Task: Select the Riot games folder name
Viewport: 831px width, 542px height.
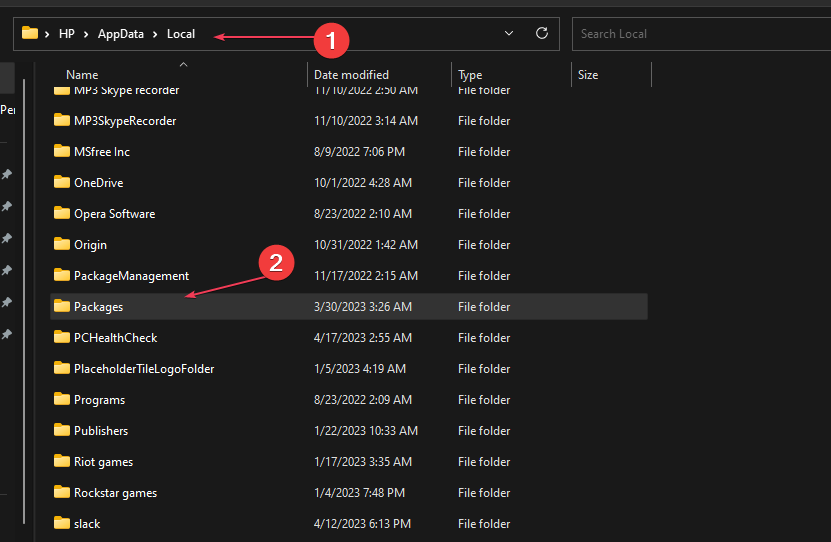Action: [x=103, y=462]
